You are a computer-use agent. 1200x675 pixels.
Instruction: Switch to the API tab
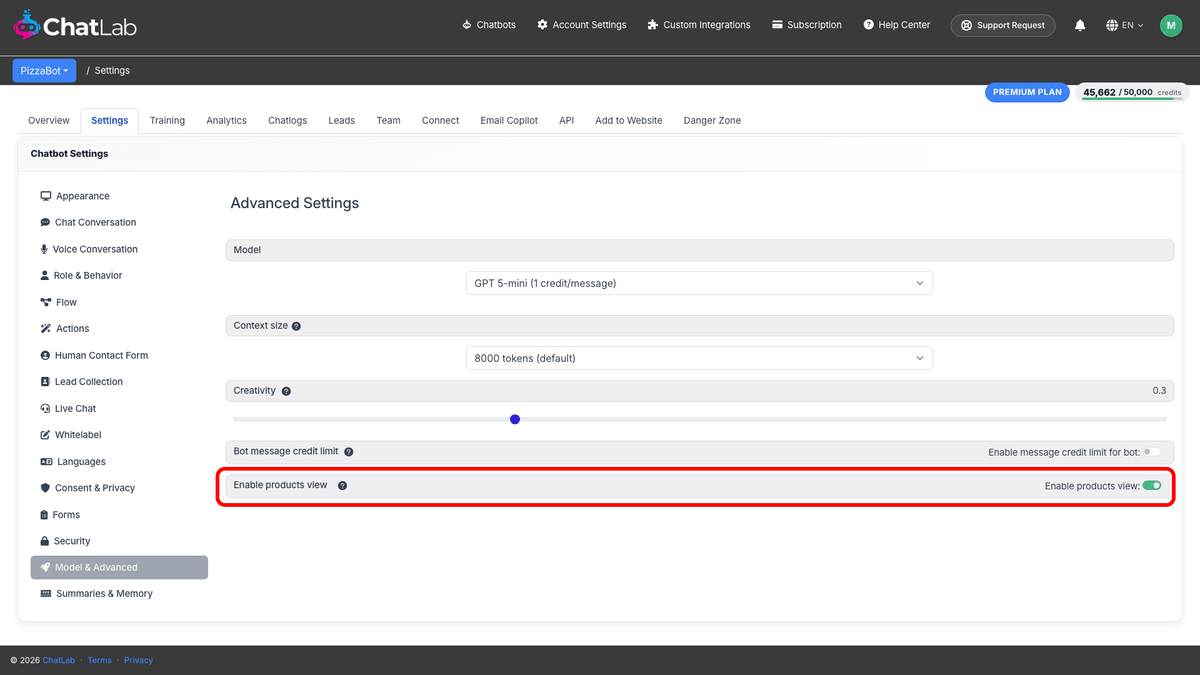[x=566, y=120]
